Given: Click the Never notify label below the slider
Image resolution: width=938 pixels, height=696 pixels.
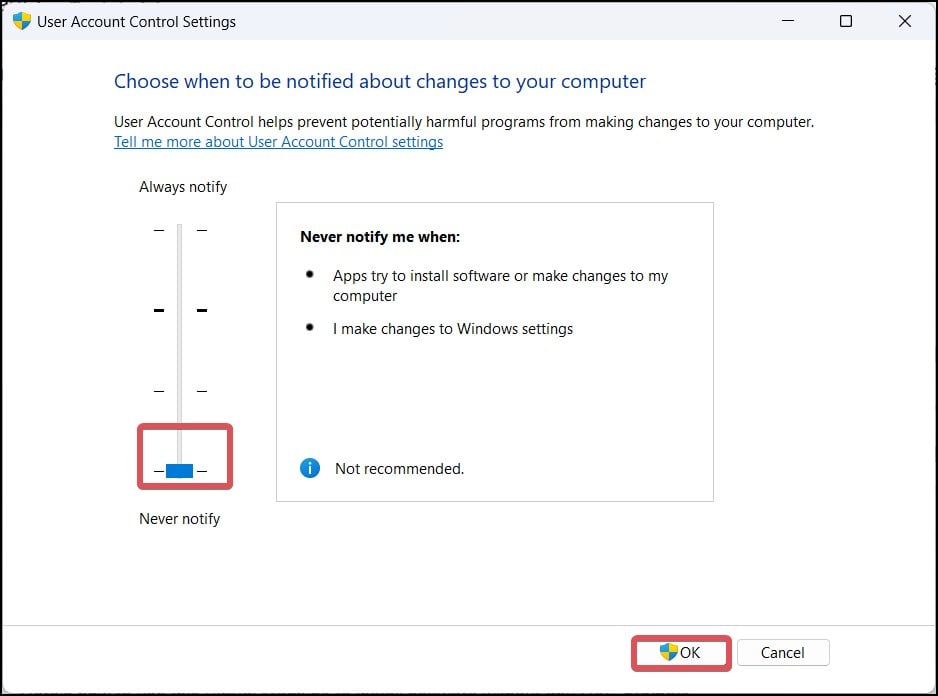Looking at the screenshot, I should point(180,519).
